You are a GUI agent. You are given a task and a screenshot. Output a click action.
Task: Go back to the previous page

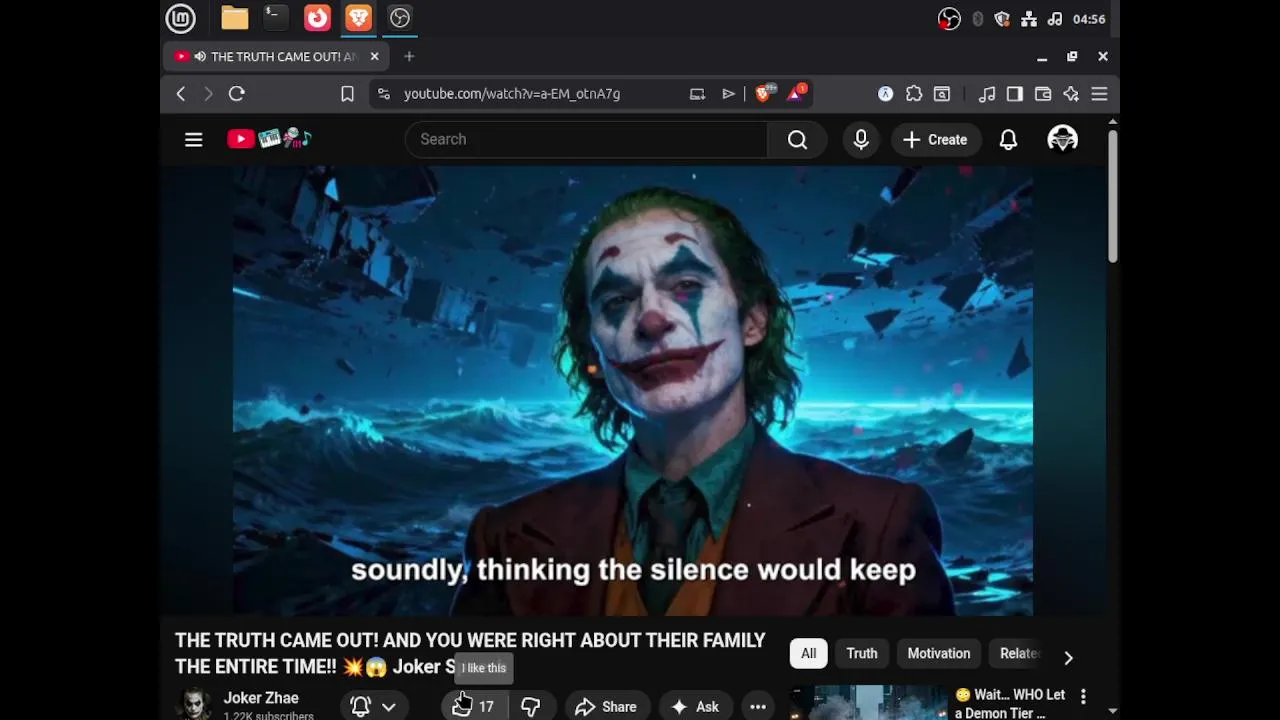181,94
